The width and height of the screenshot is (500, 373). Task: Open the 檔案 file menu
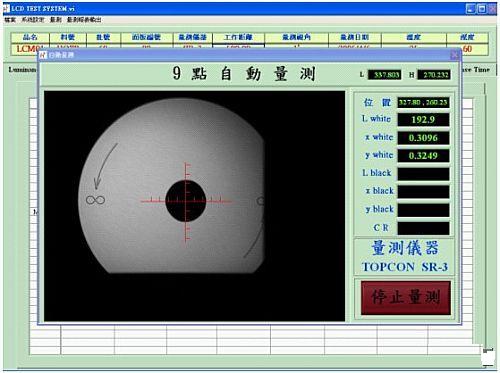(10, 20)
